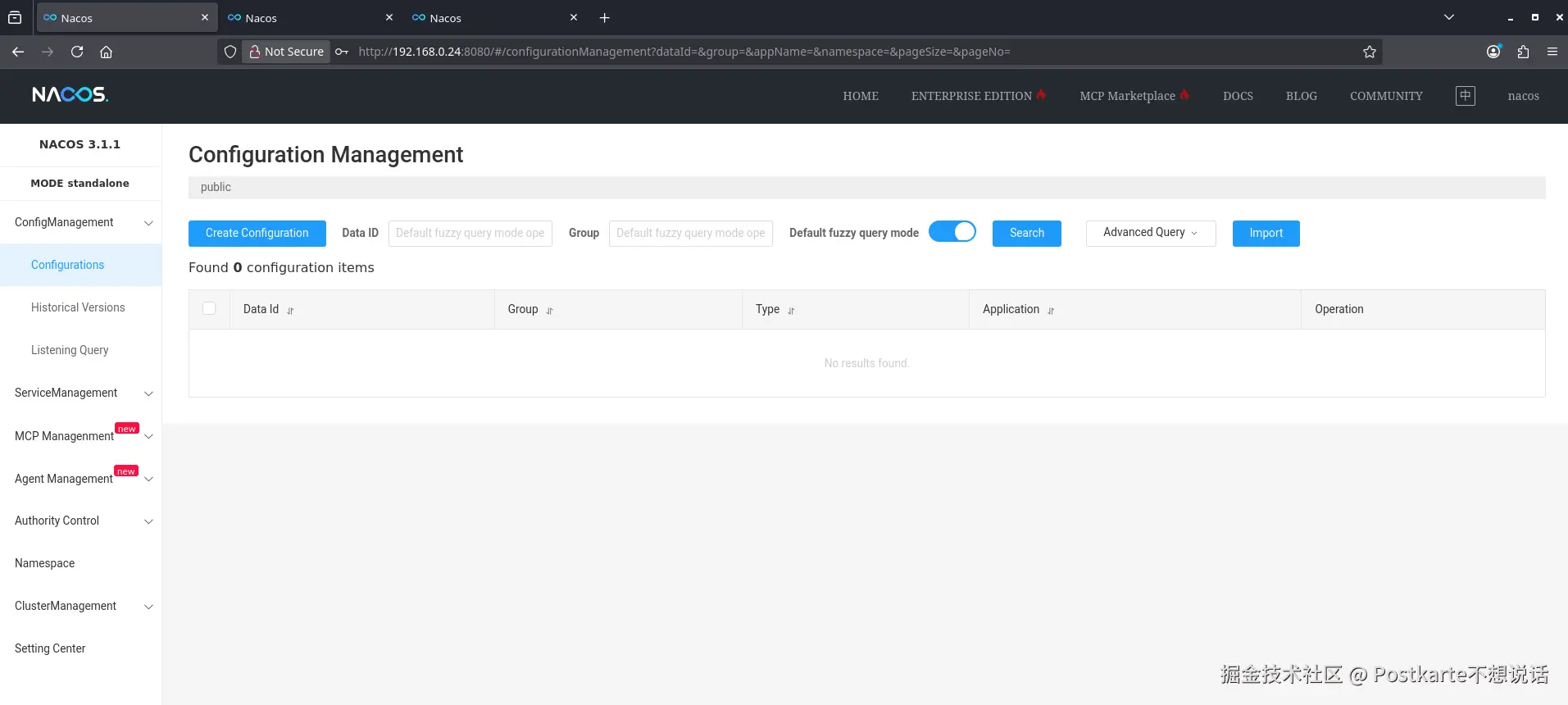Sort table by Application column

tap(1051, 311)
